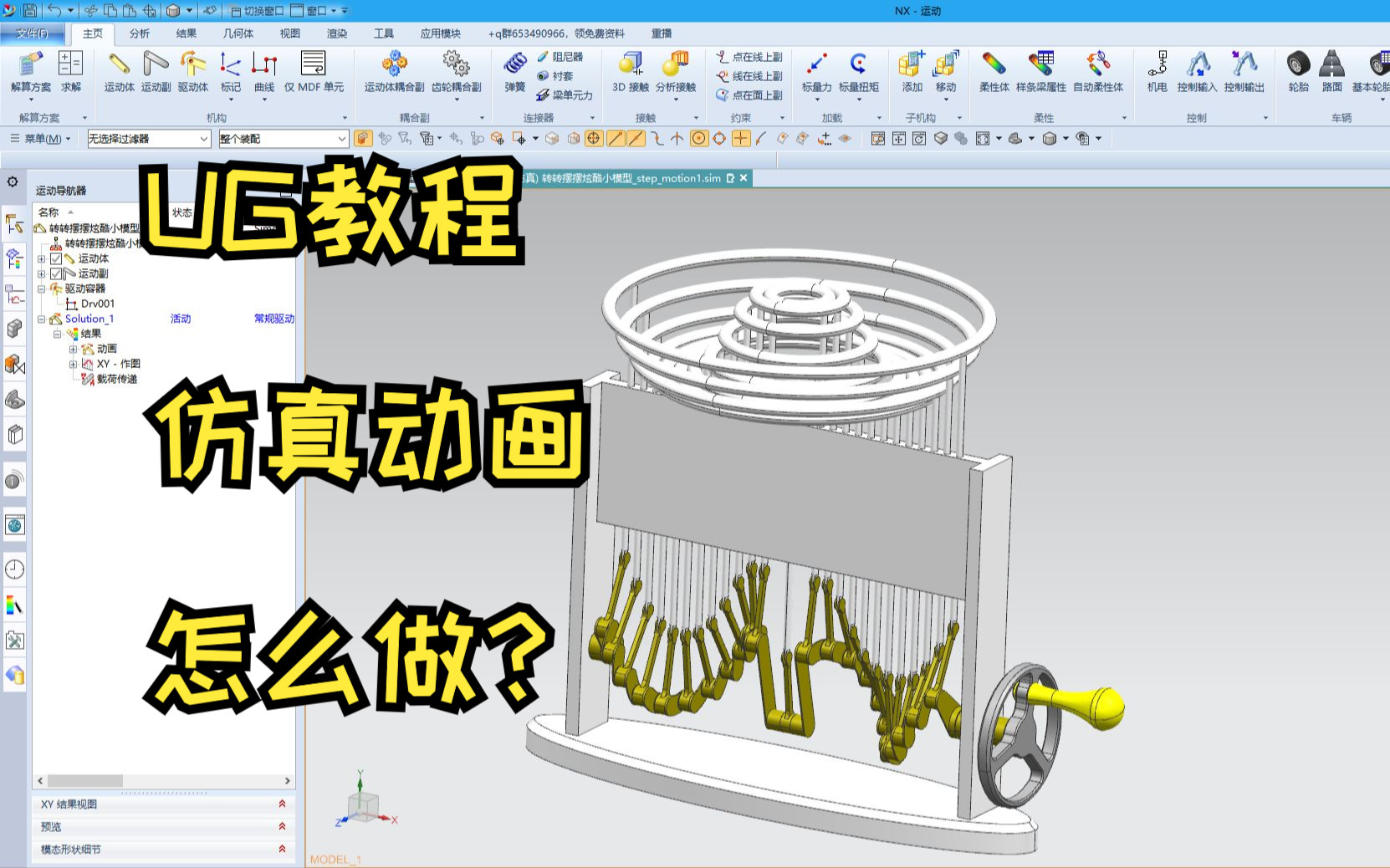Viewport: 1390px width, 868px height.
Task: Select the 轮胎 (tire) tool
Action: click(1298, 74)
